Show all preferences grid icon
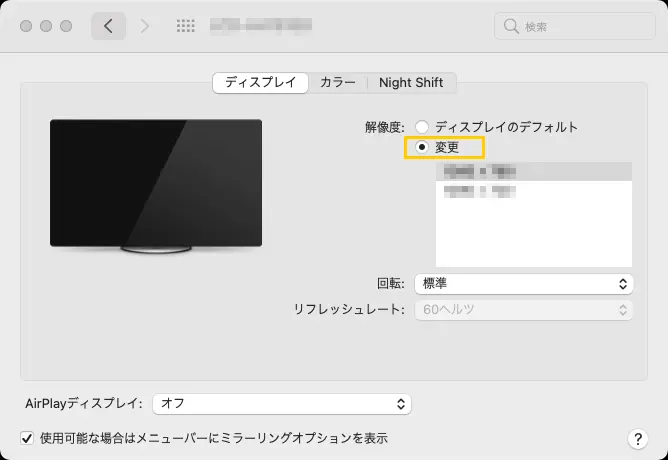This screenshot has height=460, width=668. [x=185, y=26]
